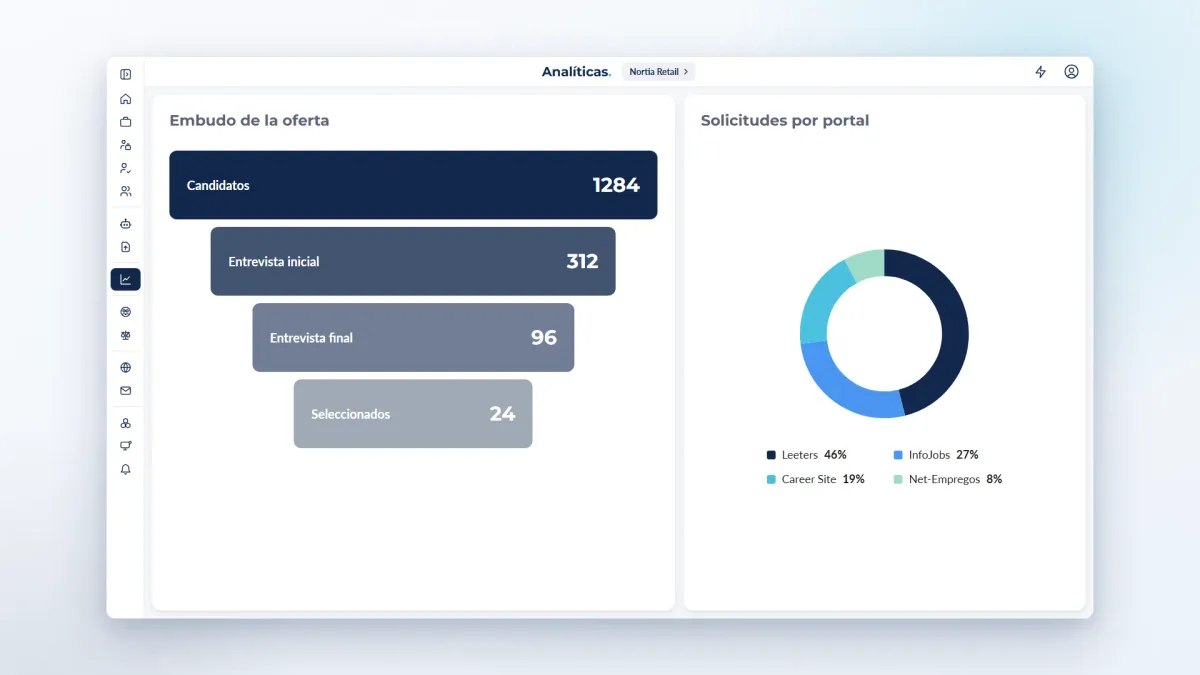This screenshot has height=675, width=1200.
Task: Open the user profile icon
Action: [1072, 72]
